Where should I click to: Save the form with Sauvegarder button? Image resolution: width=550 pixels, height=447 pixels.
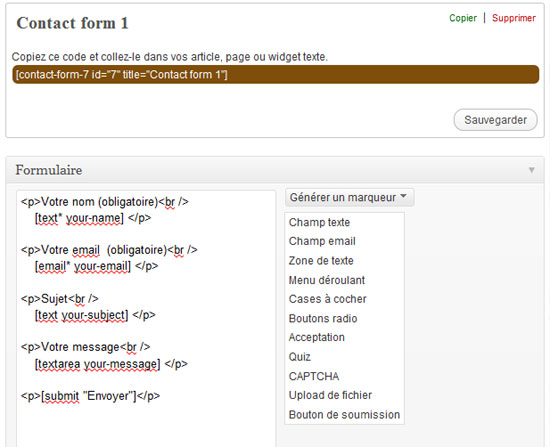click(495, 120)
